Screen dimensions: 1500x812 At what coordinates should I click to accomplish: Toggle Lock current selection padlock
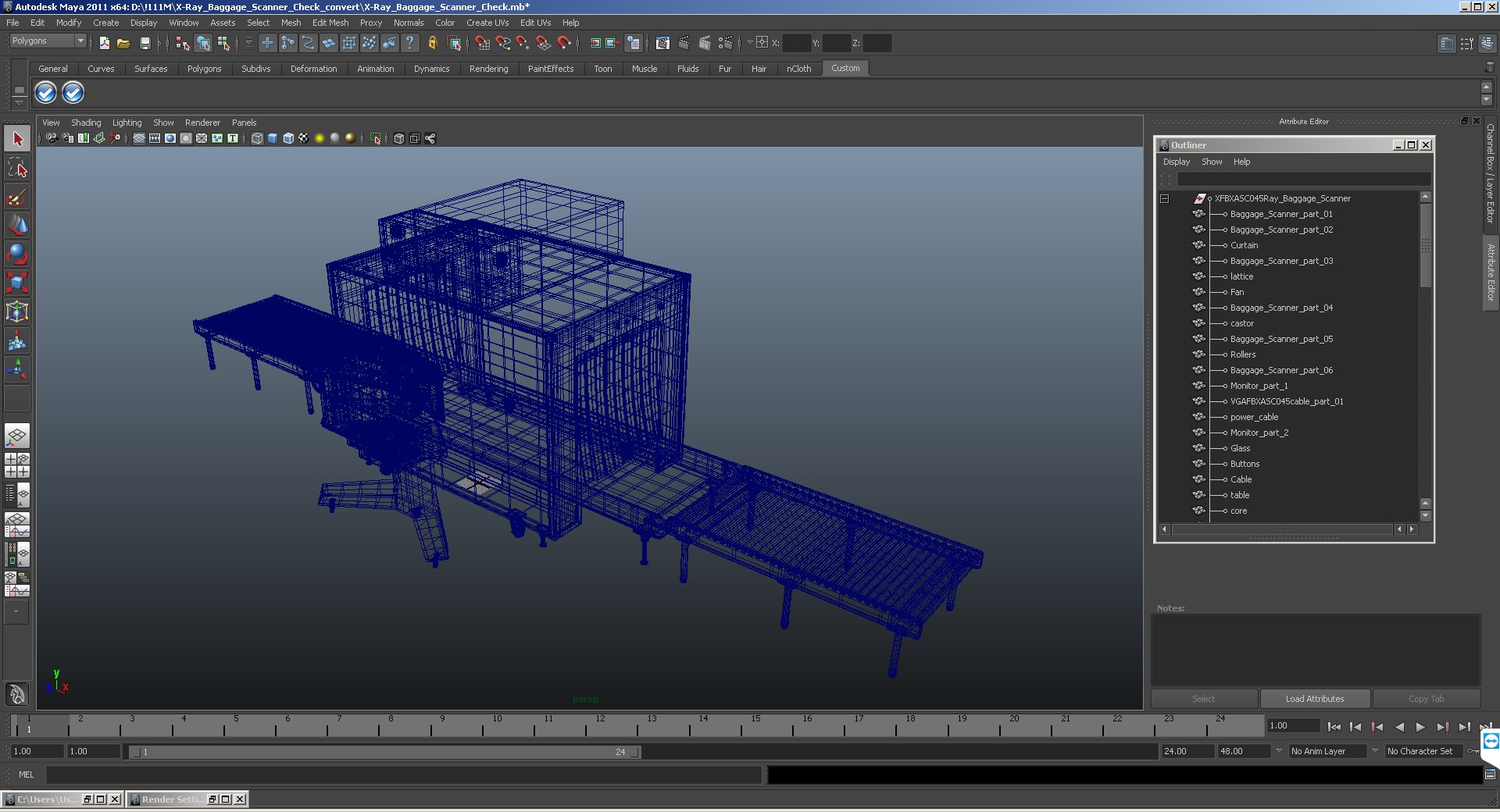pos(432,43)
